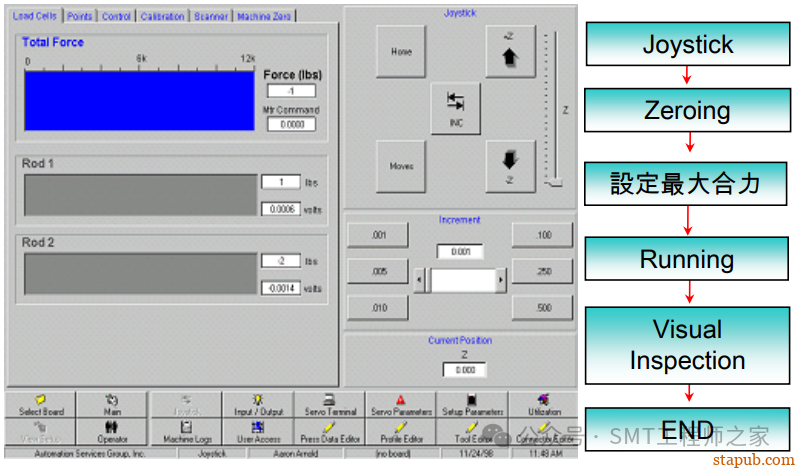Click the Mtr Command value field
795x468 pixels.
(x=291, y=125)
